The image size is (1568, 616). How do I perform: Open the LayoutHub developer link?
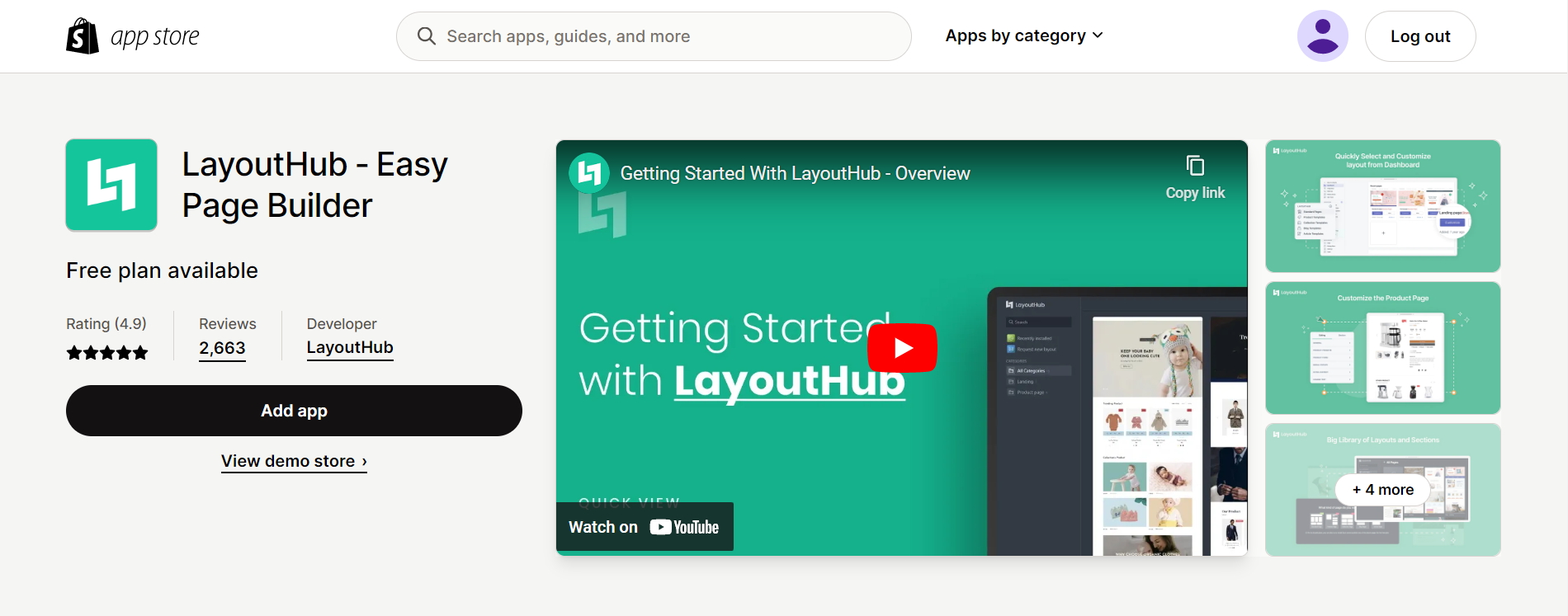(350, 348)
